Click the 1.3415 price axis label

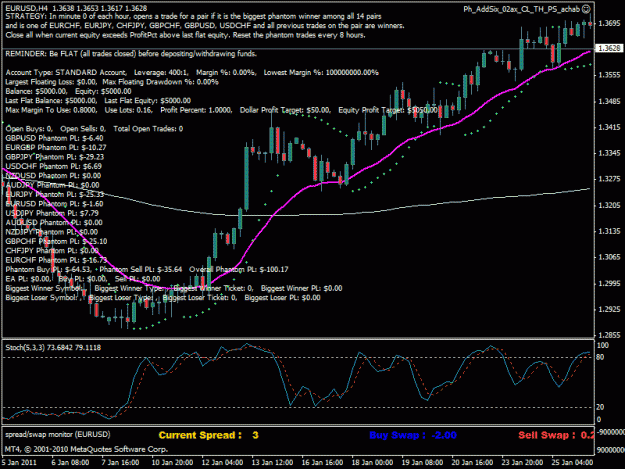[x=609, y=127]
